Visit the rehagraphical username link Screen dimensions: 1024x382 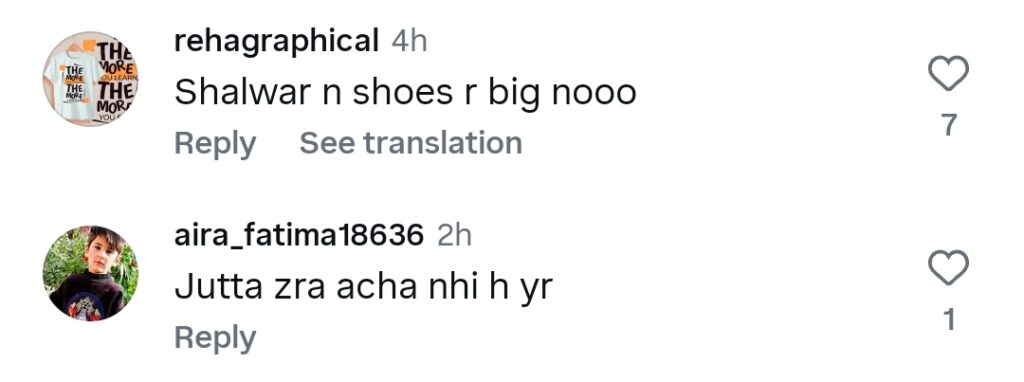pos(276,42)
